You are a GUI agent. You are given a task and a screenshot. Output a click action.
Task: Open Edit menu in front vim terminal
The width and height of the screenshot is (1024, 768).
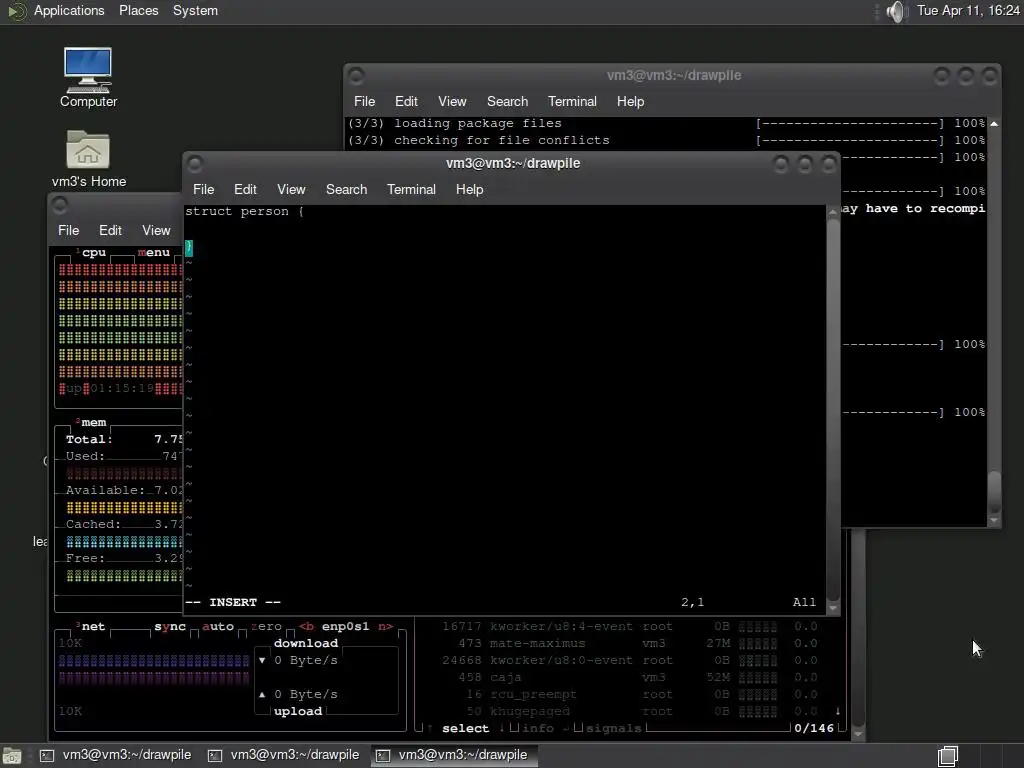(x=245, y=189)
